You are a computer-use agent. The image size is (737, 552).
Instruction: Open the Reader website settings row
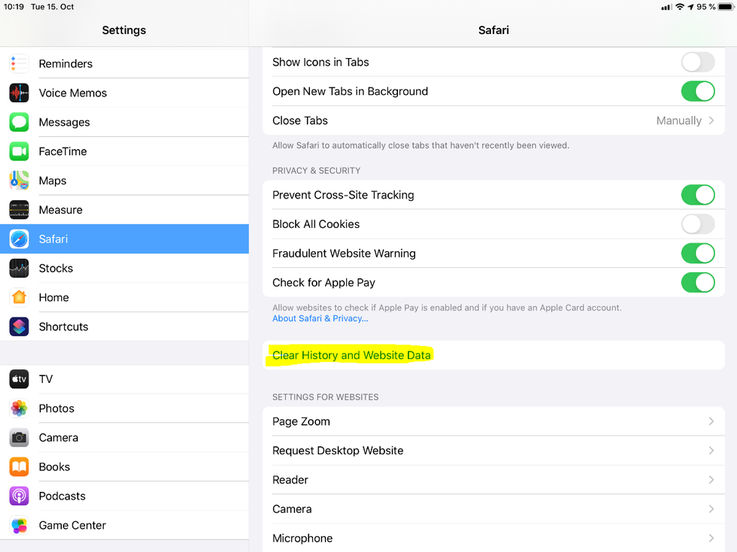(494, 480)
